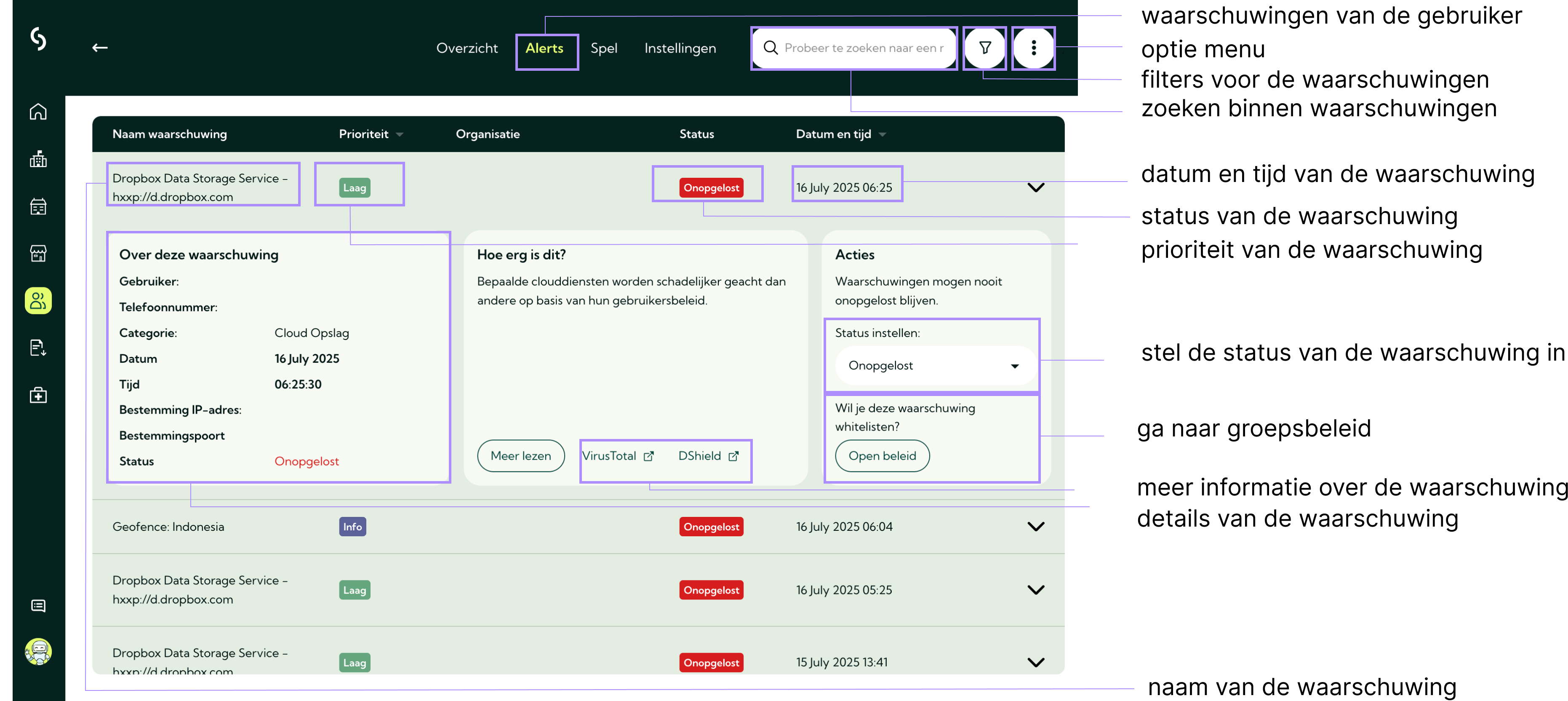The image size is (1568, 701).
Task: Switch to the Overzicht tab
Action: pyautogui.click(x=467, y=48)
